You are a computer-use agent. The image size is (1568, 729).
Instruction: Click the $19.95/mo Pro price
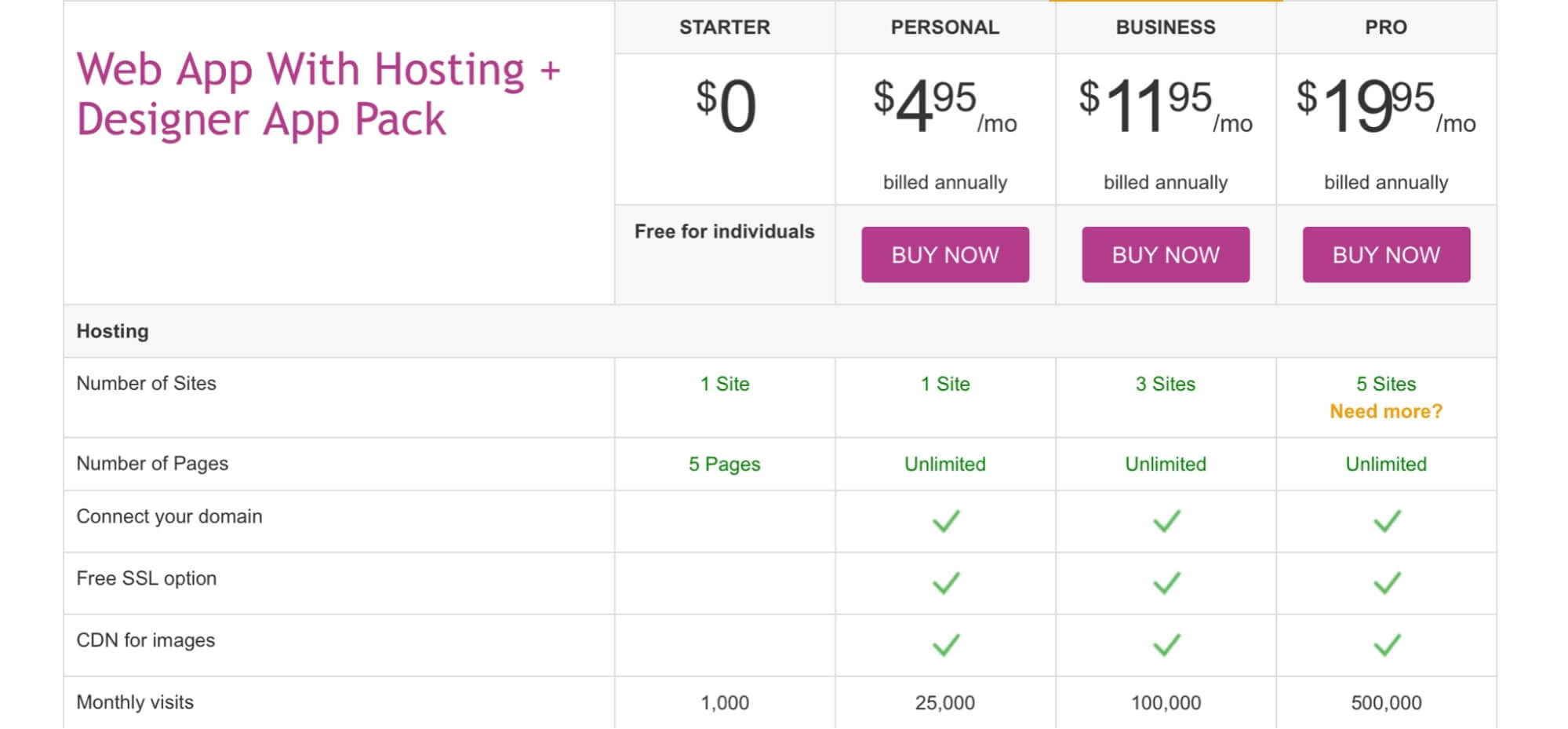(1386, 106)
